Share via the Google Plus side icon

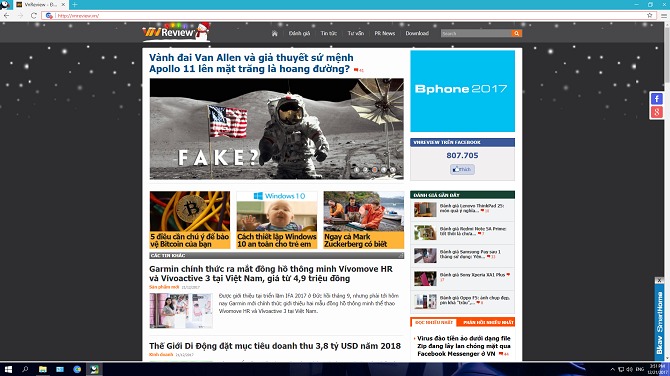click(x=656, y=112)
